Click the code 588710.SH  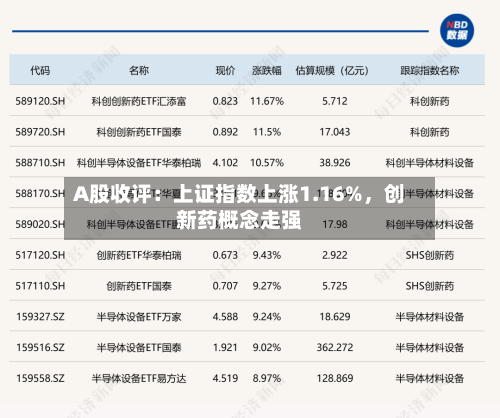(40, 163)
